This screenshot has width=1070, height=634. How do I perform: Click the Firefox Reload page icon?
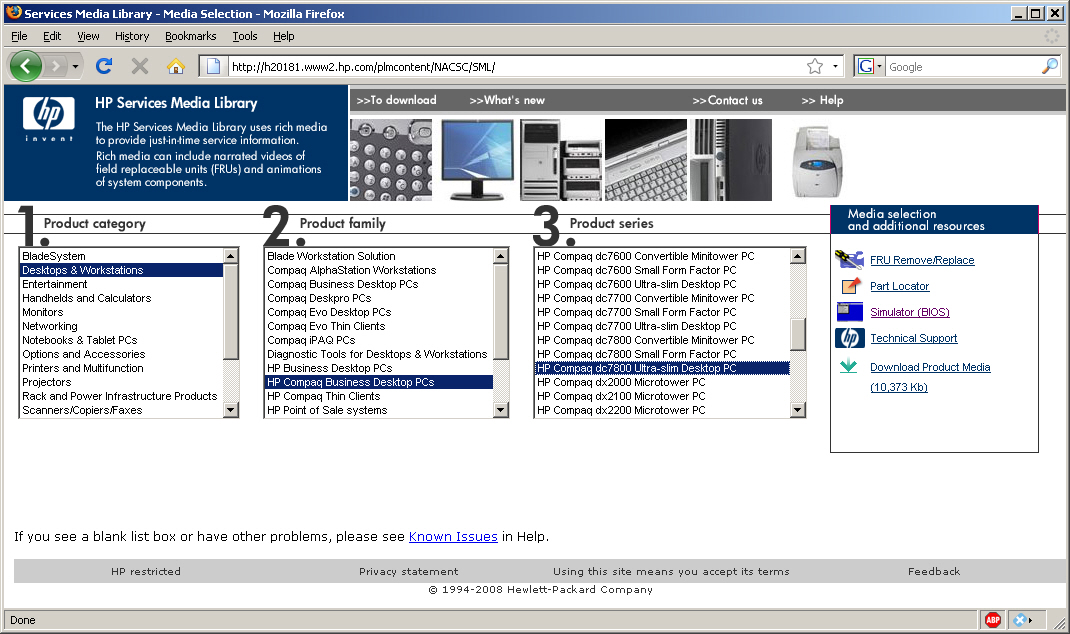pyautogui.click(x=104, y=67)
